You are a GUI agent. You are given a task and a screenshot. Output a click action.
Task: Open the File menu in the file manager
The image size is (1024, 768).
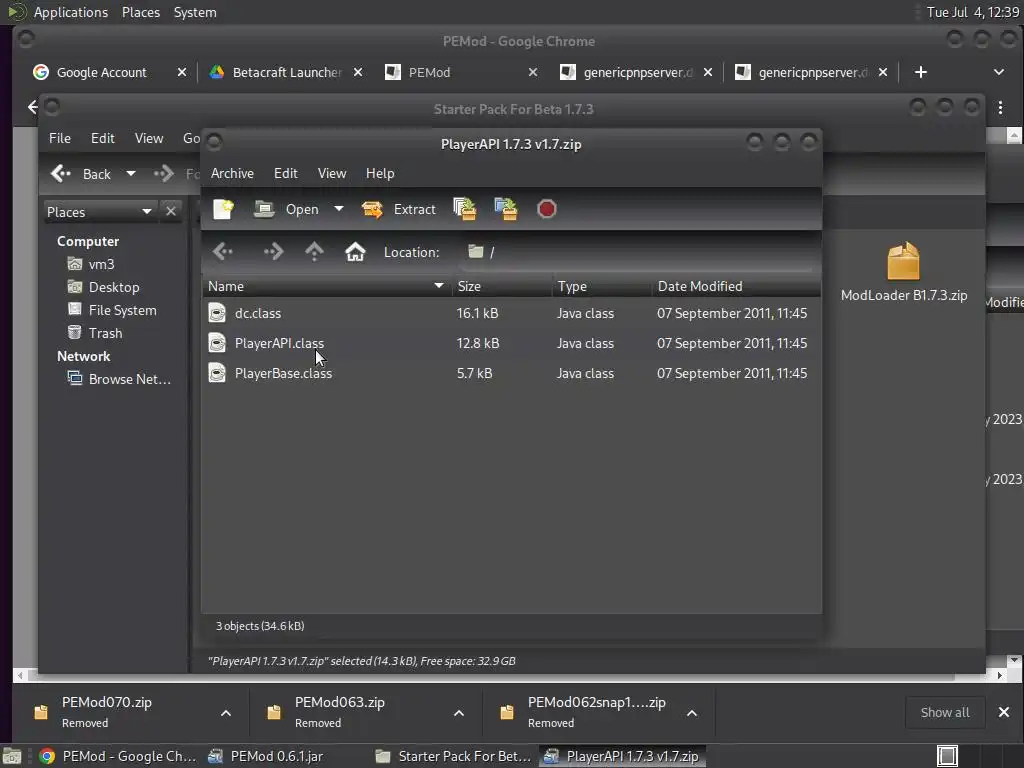coord(59,138)
